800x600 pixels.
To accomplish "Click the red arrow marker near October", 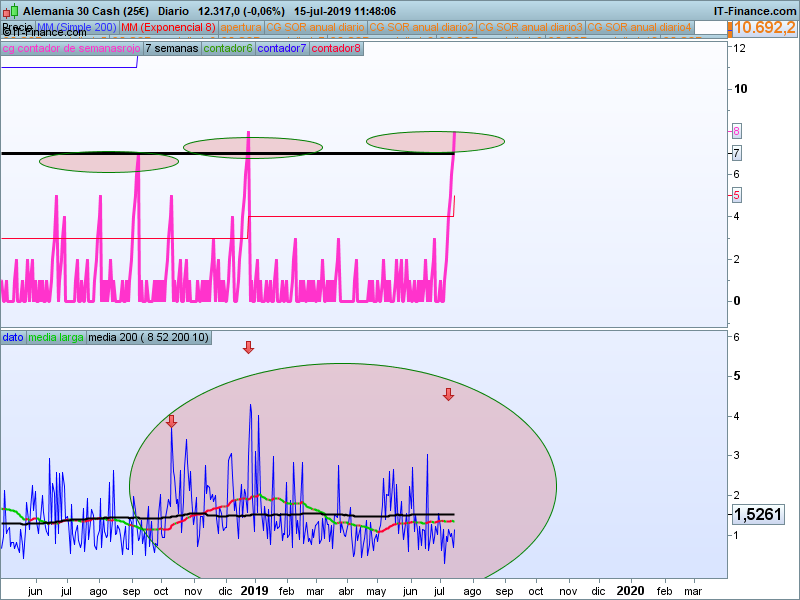I will click(x=171, y=422).
